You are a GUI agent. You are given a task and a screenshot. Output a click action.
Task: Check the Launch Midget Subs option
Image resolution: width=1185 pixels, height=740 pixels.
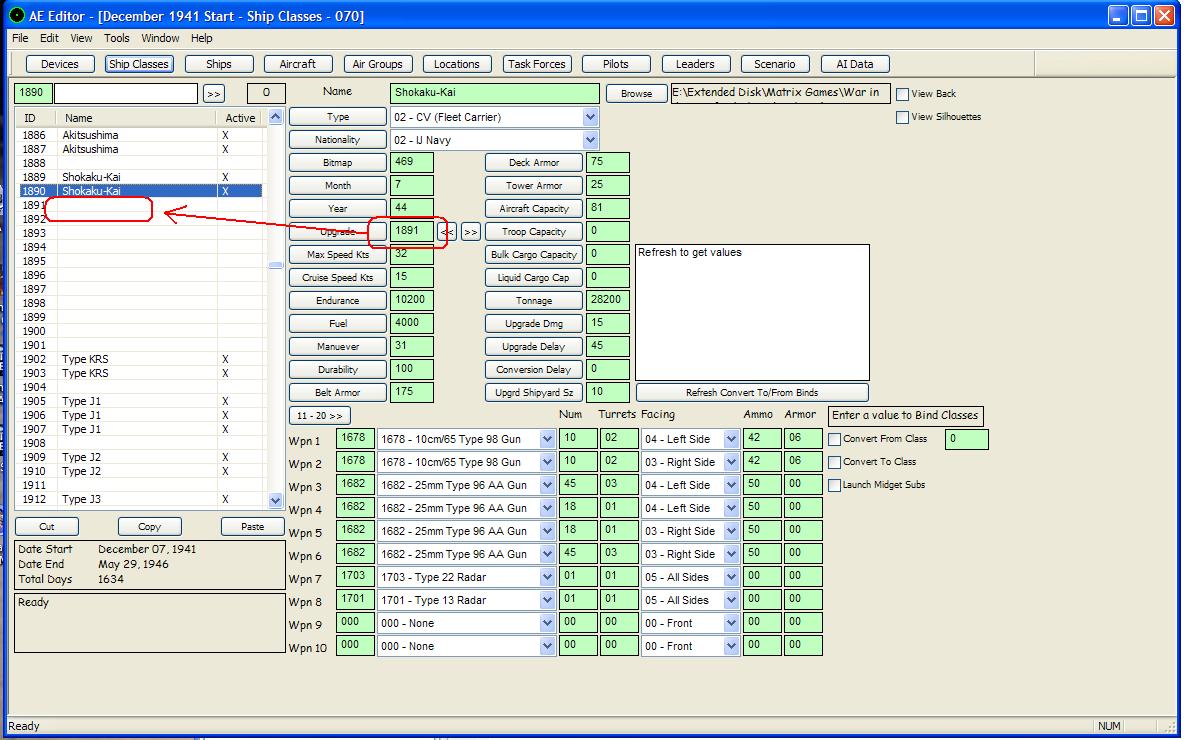point(835,485)
